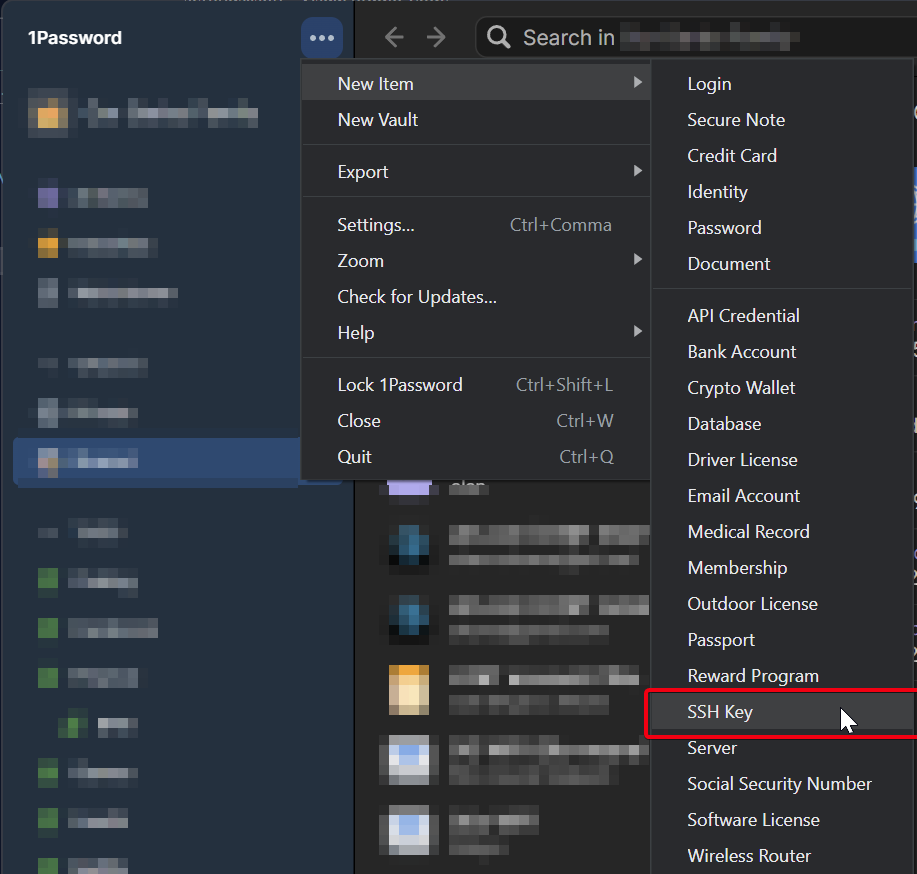Expand the New Item submenu arrow

637,83
